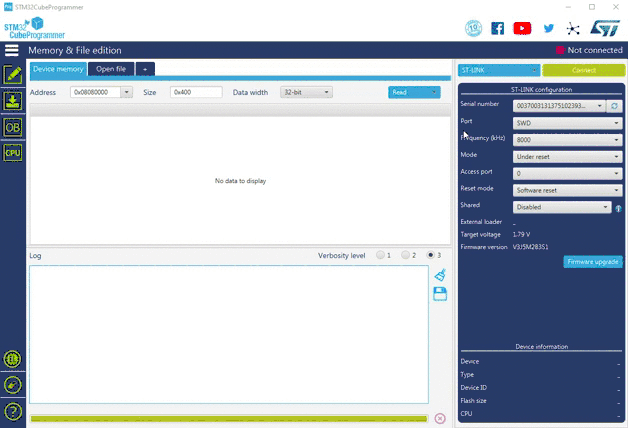Image resolution: width=628 pixels, height=428 pixels.
Task: Open the Data width 32-bit dropdown
Action: click(x=306, y=92)
